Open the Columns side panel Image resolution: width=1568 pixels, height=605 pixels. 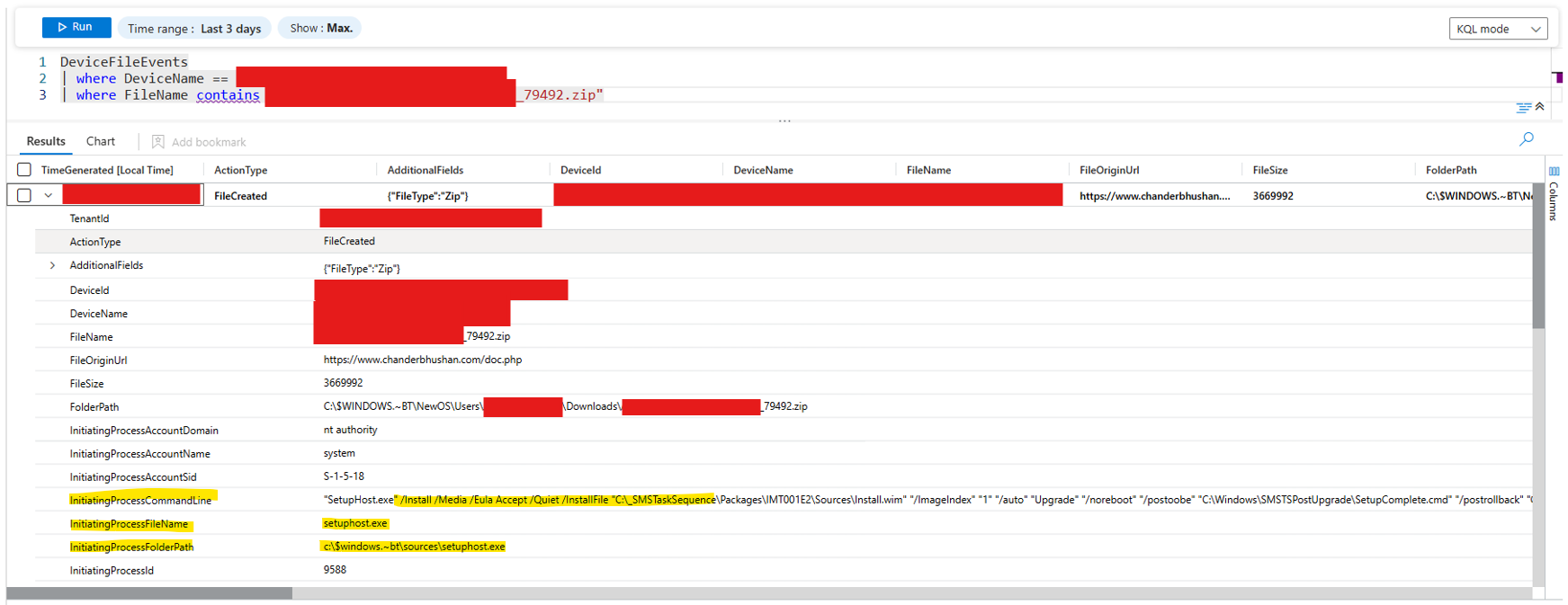(x=1554, y=193)
